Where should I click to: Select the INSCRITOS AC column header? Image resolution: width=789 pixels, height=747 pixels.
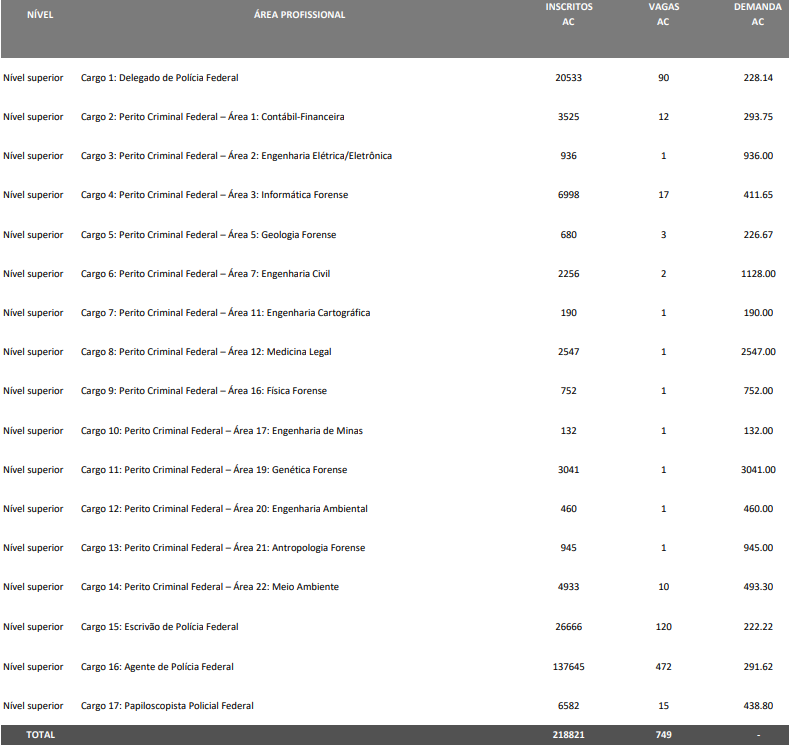click(568, 14)
